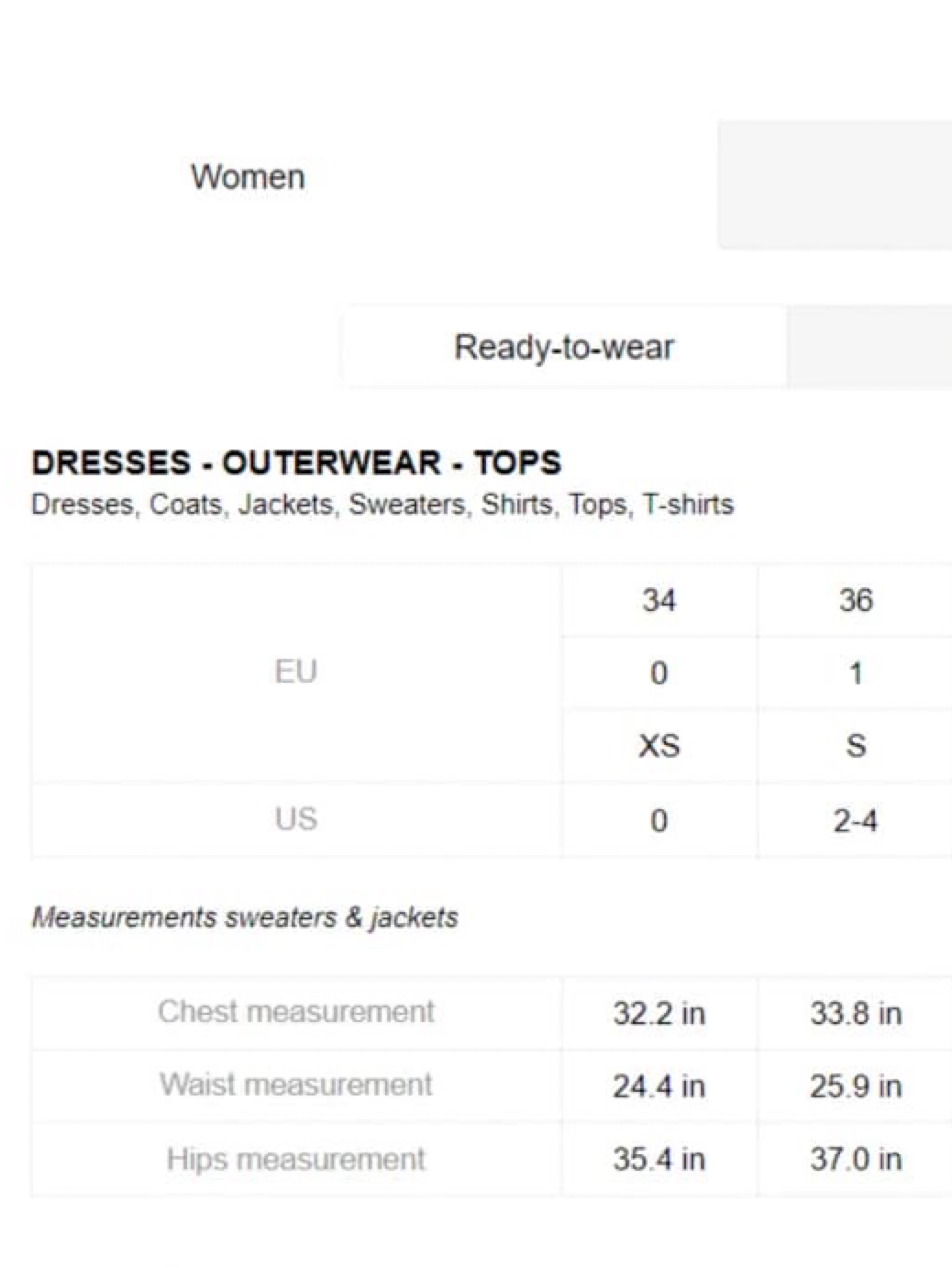This screenshot has height=1268, width=952.
Task: Click the S size cell
Action: tap(856, 746)
